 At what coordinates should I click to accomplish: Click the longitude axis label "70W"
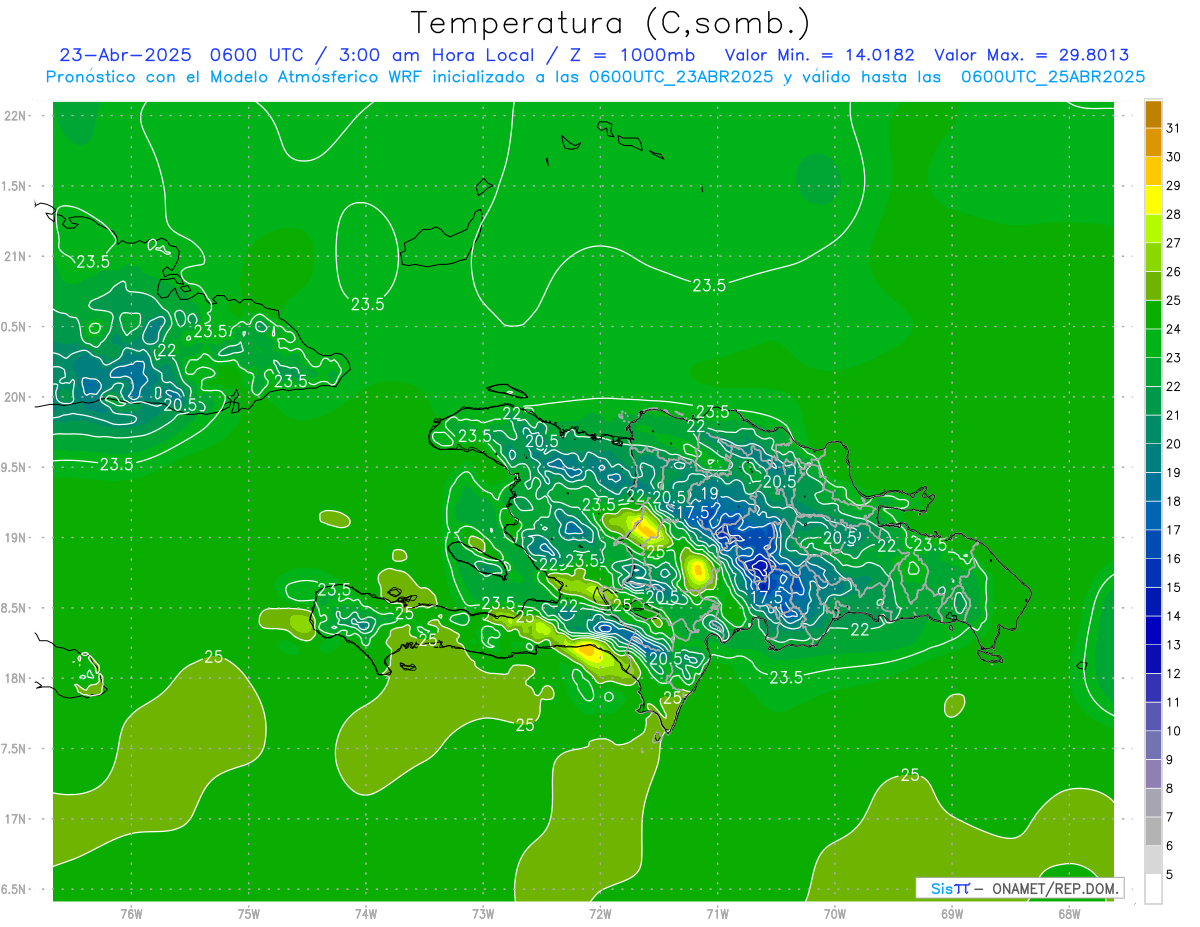click(x=834, y=914)
